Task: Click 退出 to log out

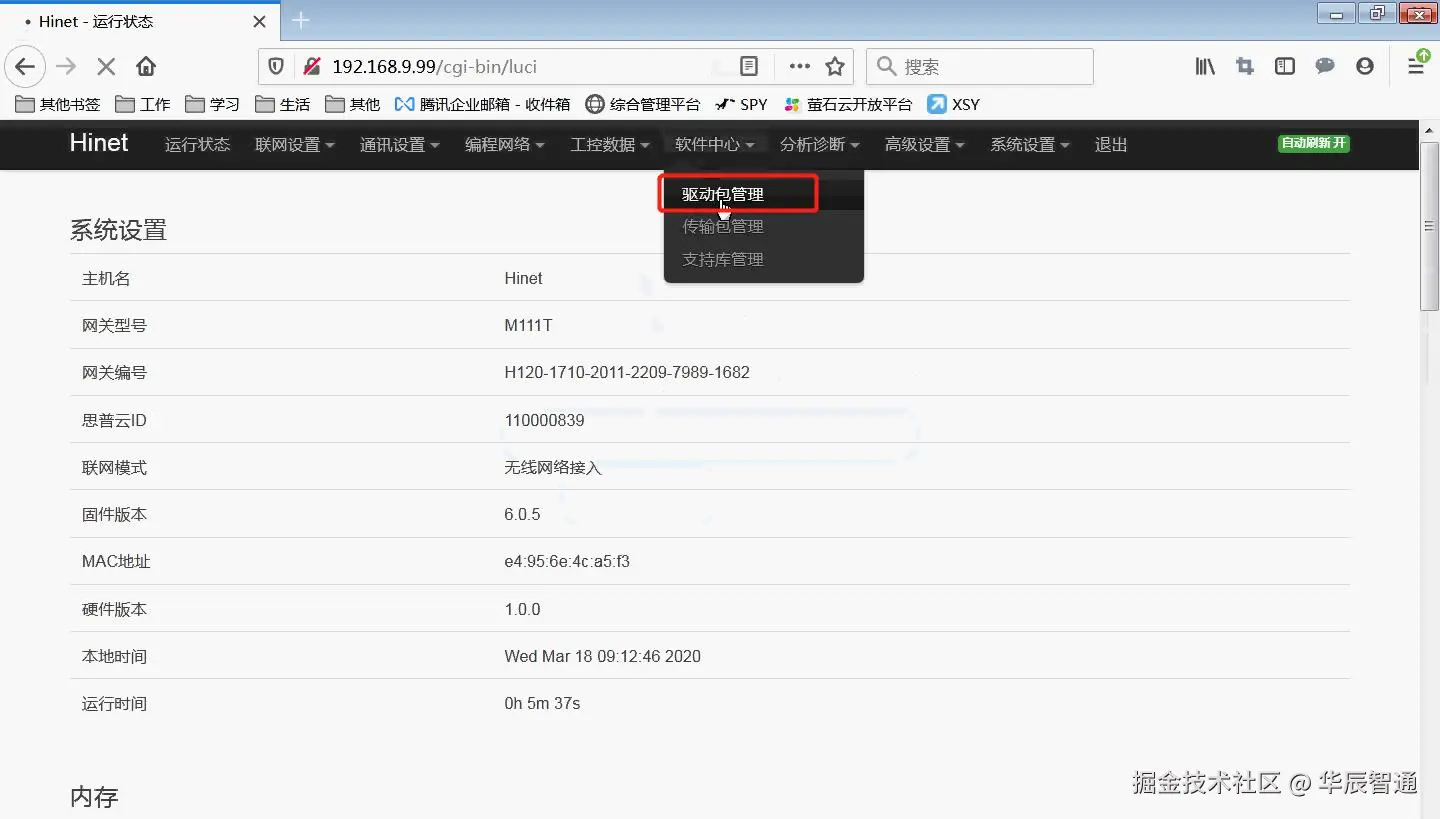Action: (x=1111, y=145)
